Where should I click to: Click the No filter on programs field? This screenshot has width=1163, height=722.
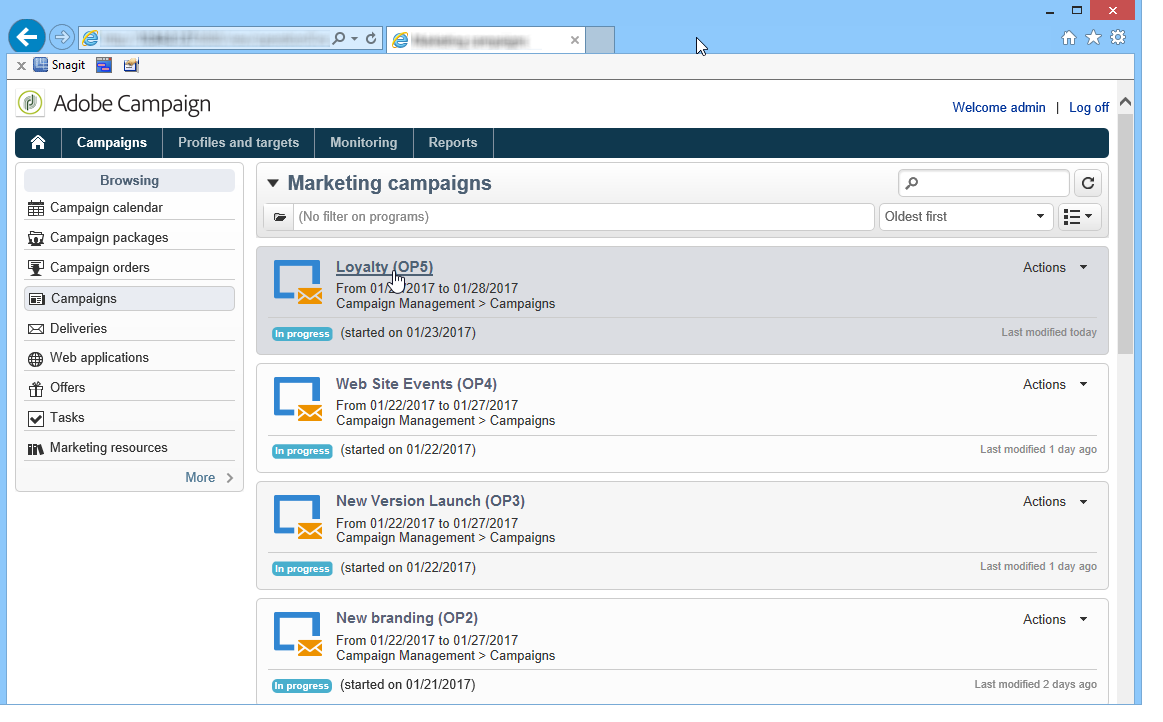coord(584,217)
